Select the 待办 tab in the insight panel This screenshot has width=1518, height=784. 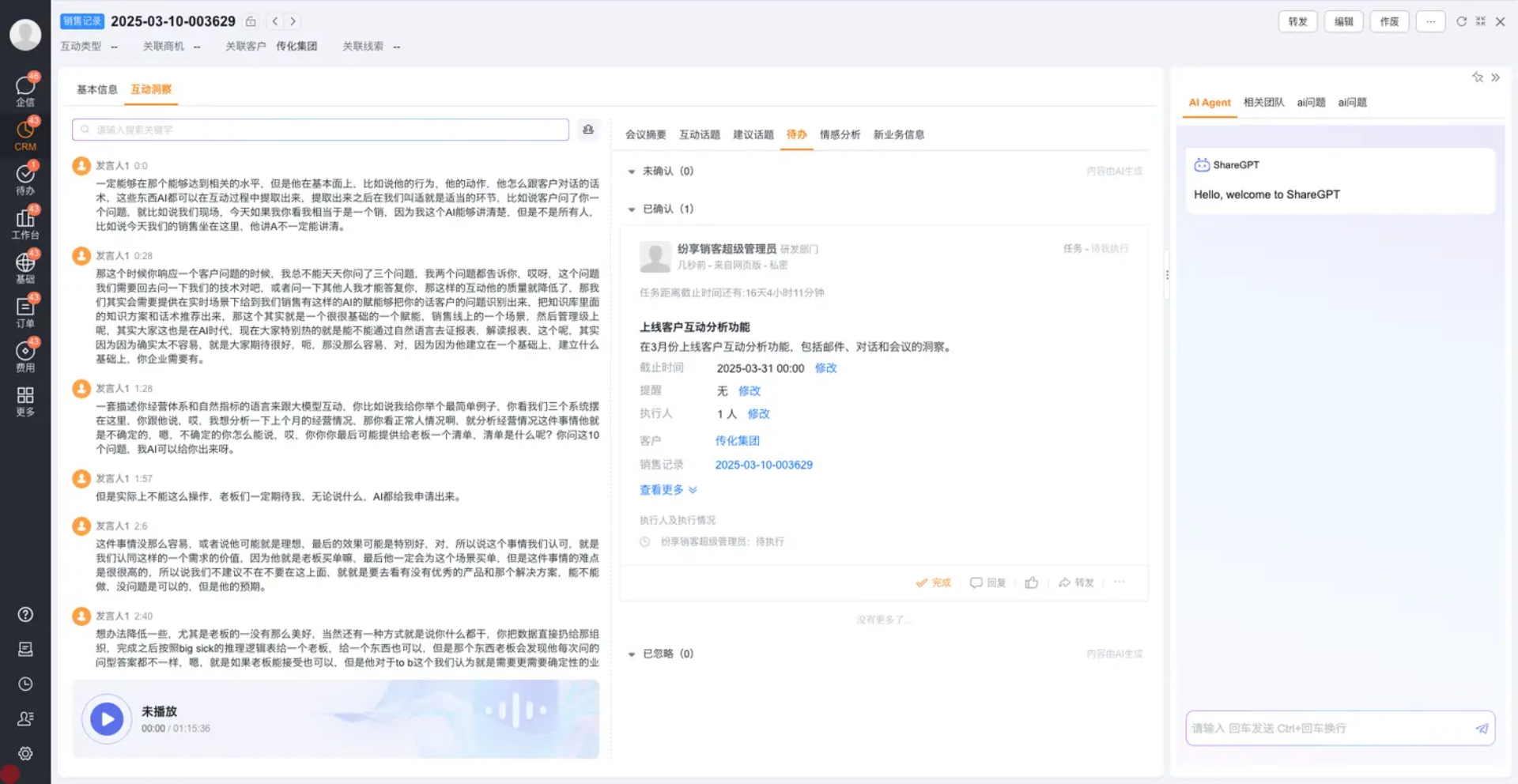[797, 134]
